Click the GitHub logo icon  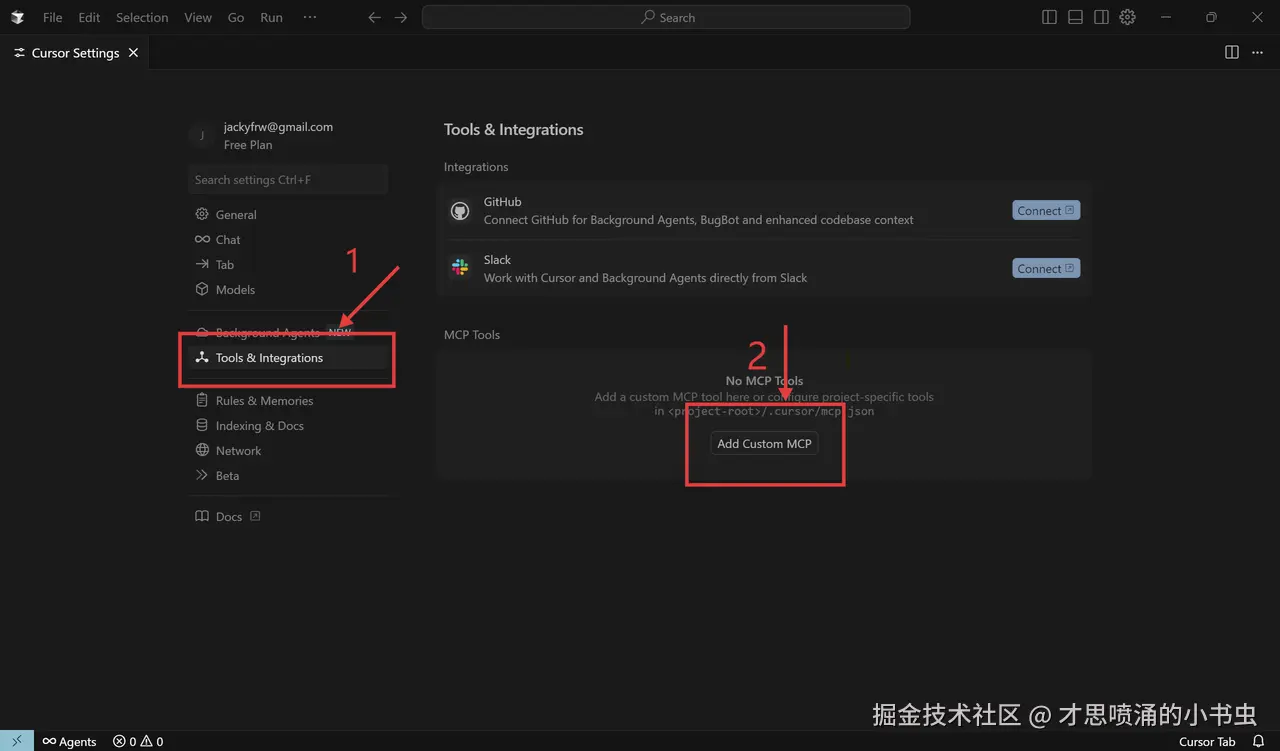click(x=460, y=211)
